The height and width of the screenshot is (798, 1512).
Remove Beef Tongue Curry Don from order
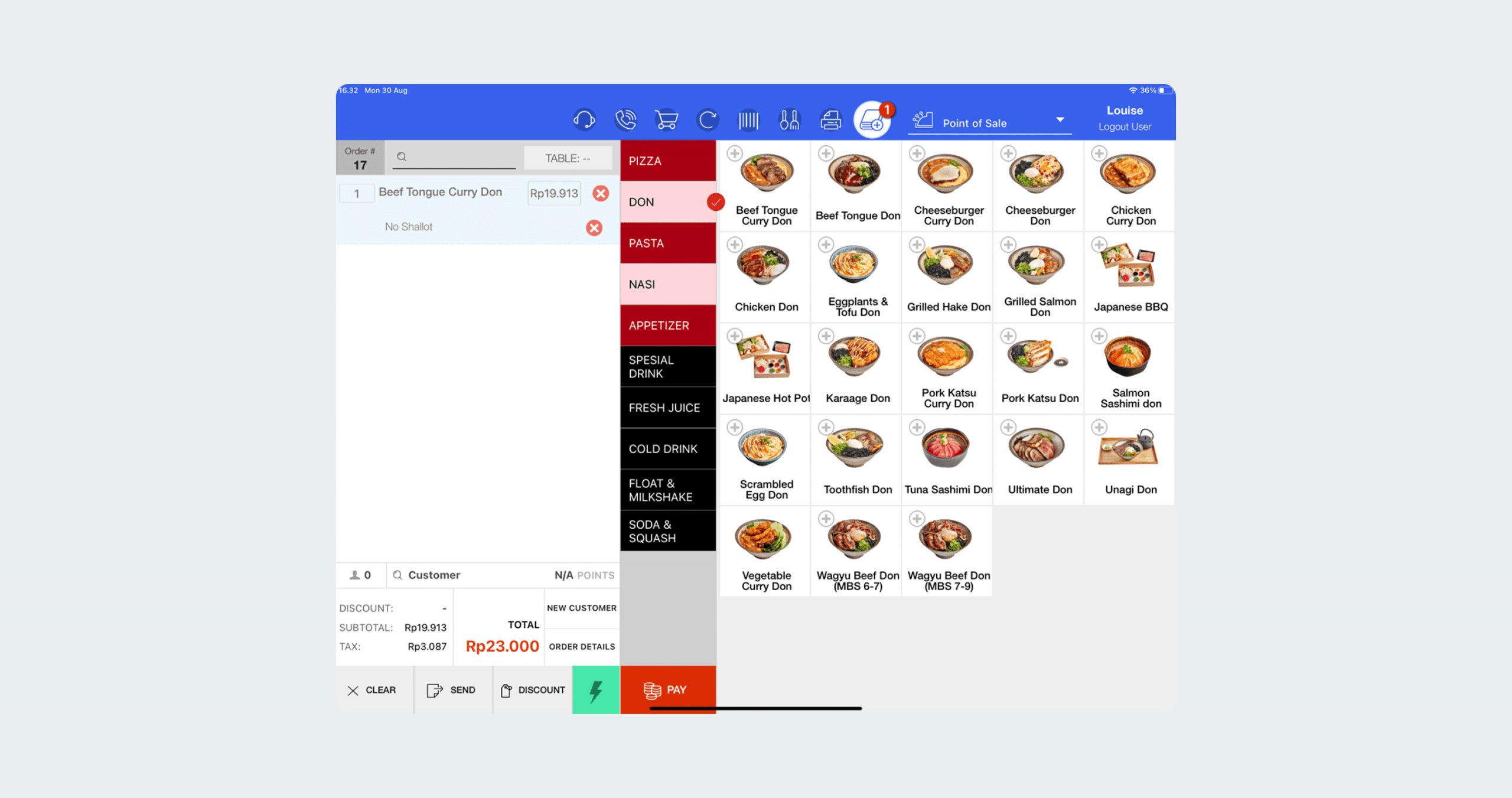click(x=600, y=192)
